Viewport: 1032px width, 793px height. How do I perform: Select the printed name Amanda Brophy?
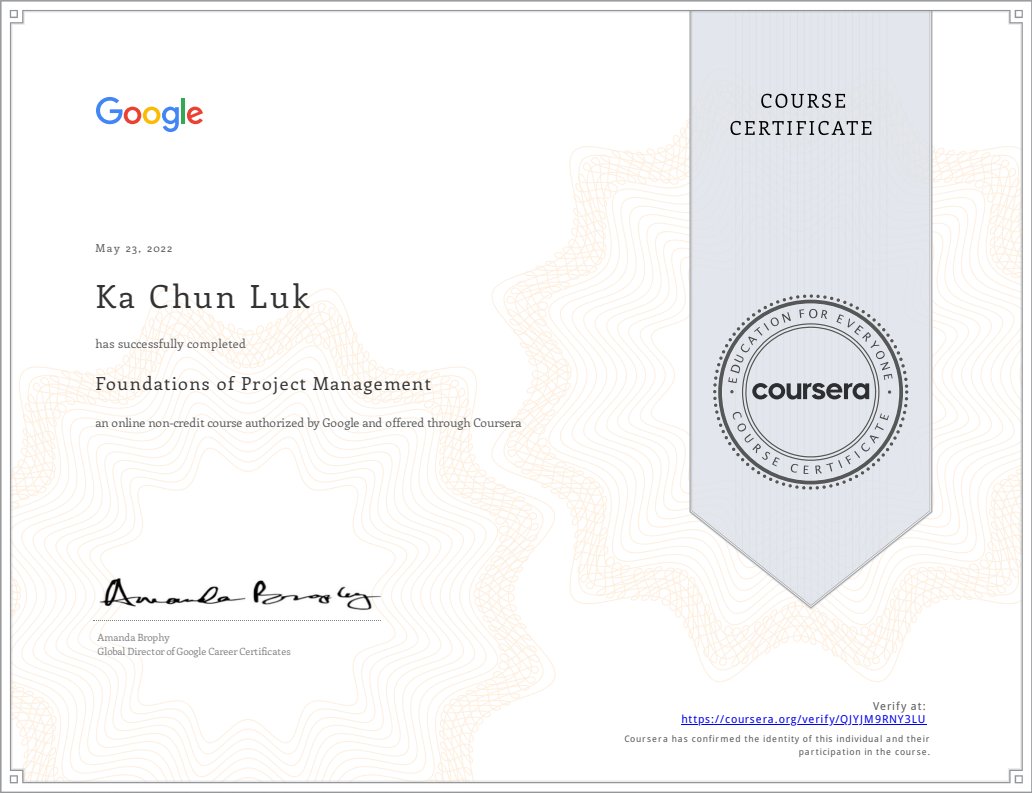click(x=133, y=638)
